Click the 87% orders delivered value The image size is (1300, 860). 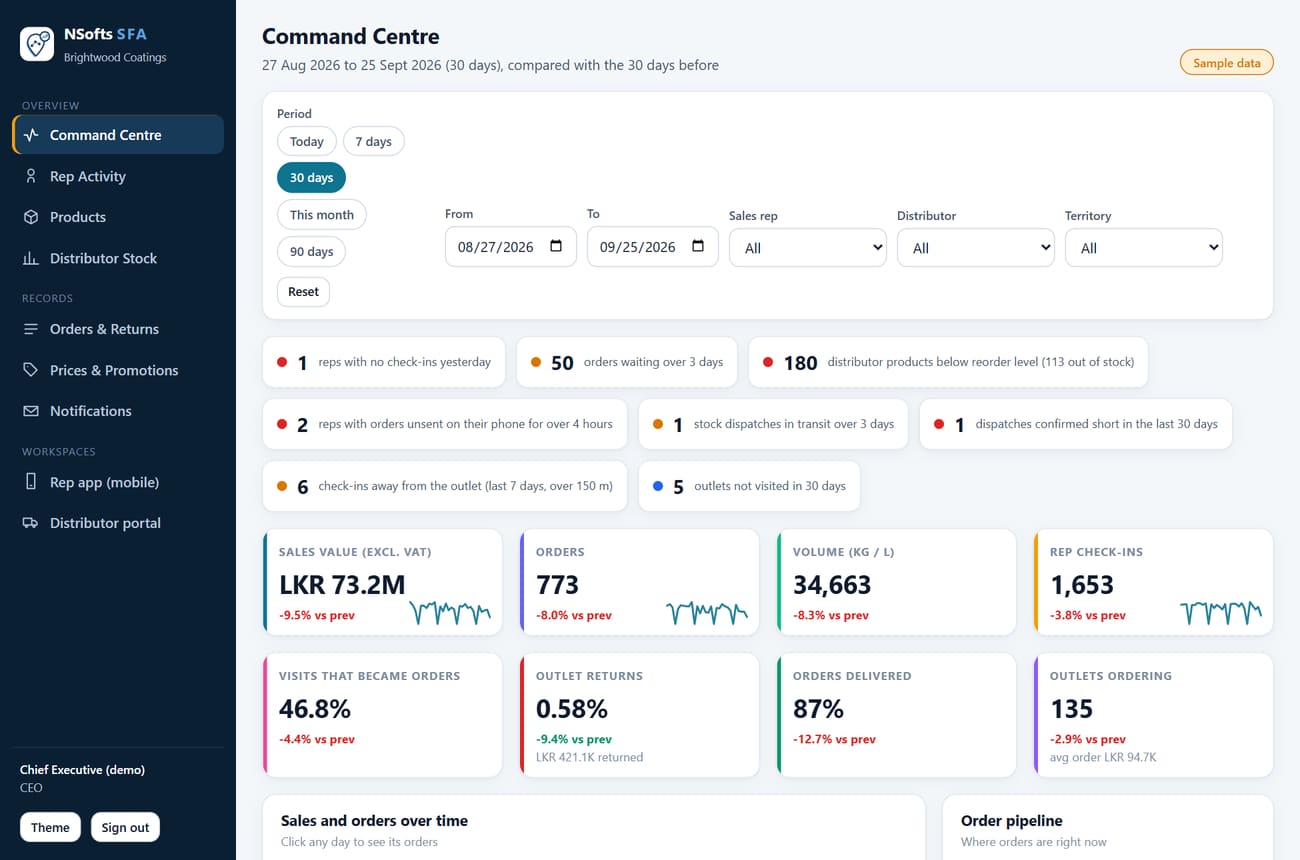(818, 709)
